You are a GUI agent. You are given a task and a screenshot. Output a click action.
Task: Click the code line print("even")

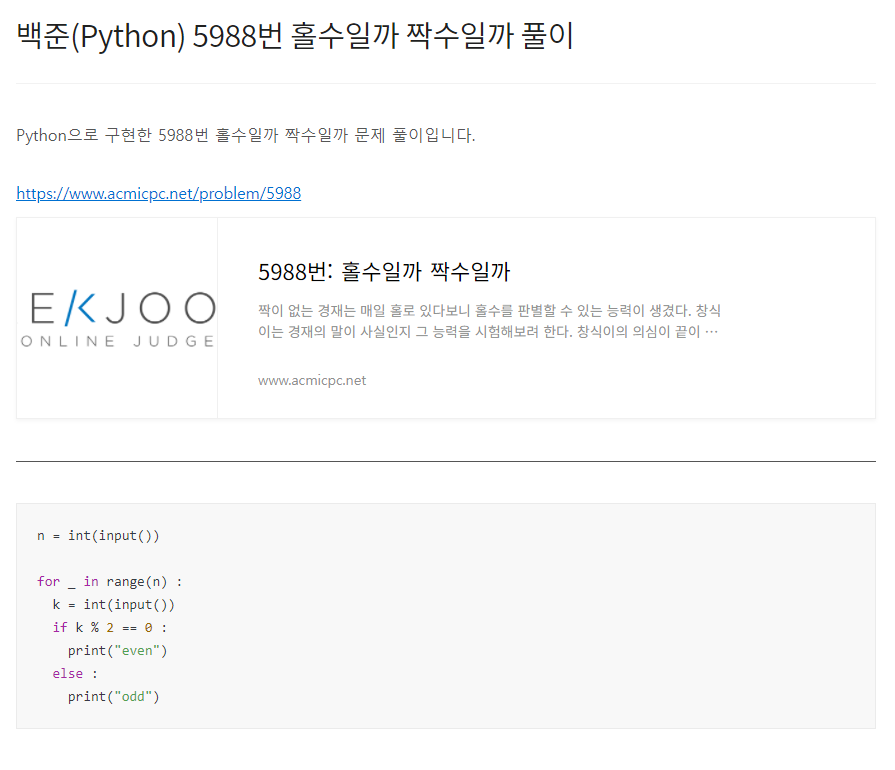click(118, 651)
